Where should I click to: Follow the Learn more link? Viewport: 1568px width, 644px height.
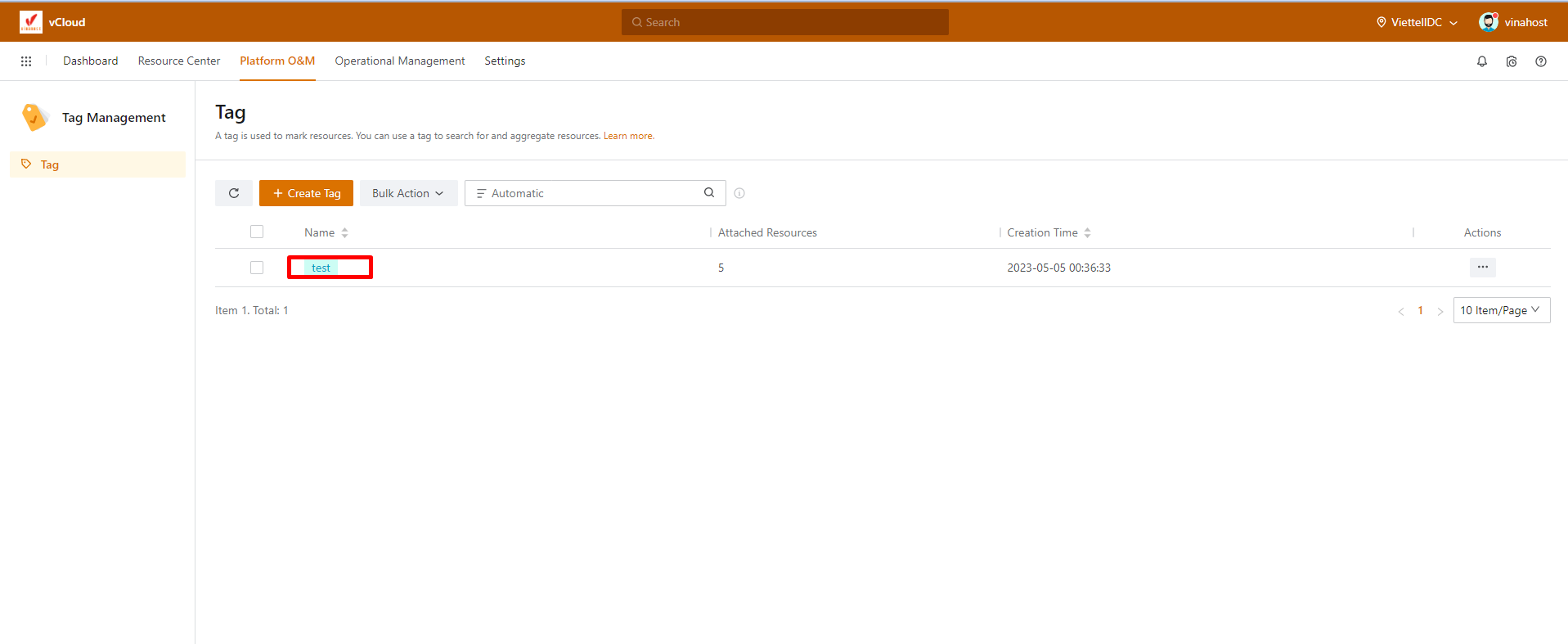[628, 136]
